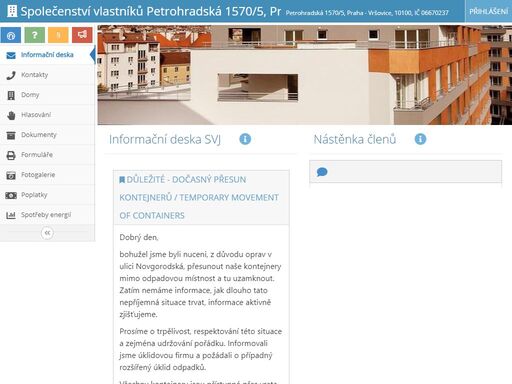Click info icon next to Informační deska SVJ
The width and height of the screenshot is (512, 384).
coord(245,139)
